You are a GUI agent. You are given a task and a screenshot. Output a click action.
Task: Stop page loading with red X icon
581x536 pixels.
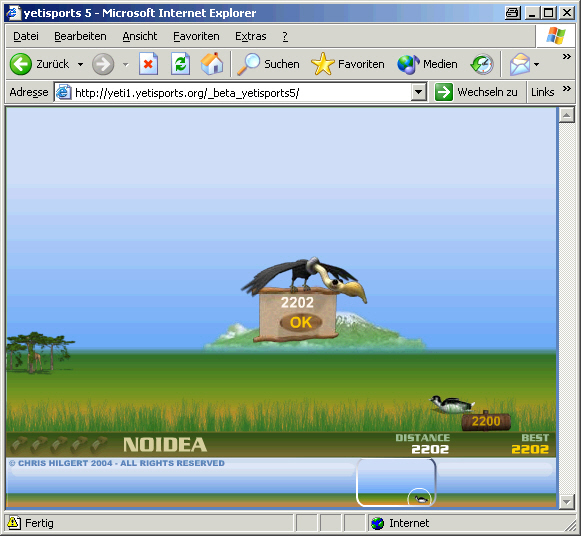click(148, 64)
